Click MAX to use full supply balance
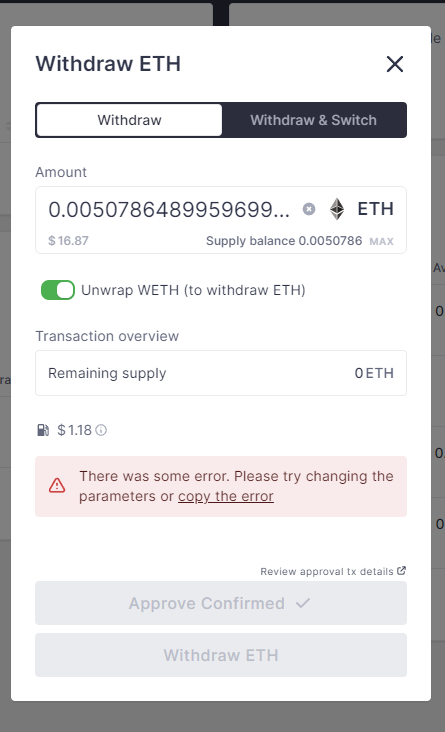 [x=381, y=241]
